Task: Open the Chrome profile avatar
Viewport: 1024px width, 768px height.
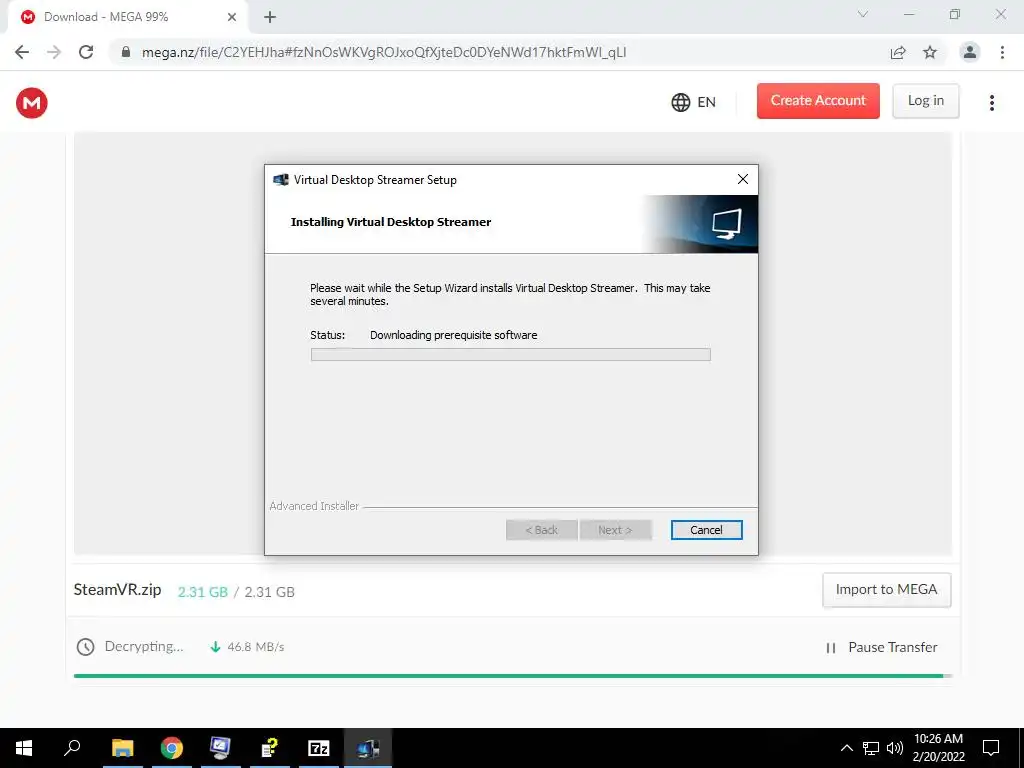Action: (x=969, y=52)
